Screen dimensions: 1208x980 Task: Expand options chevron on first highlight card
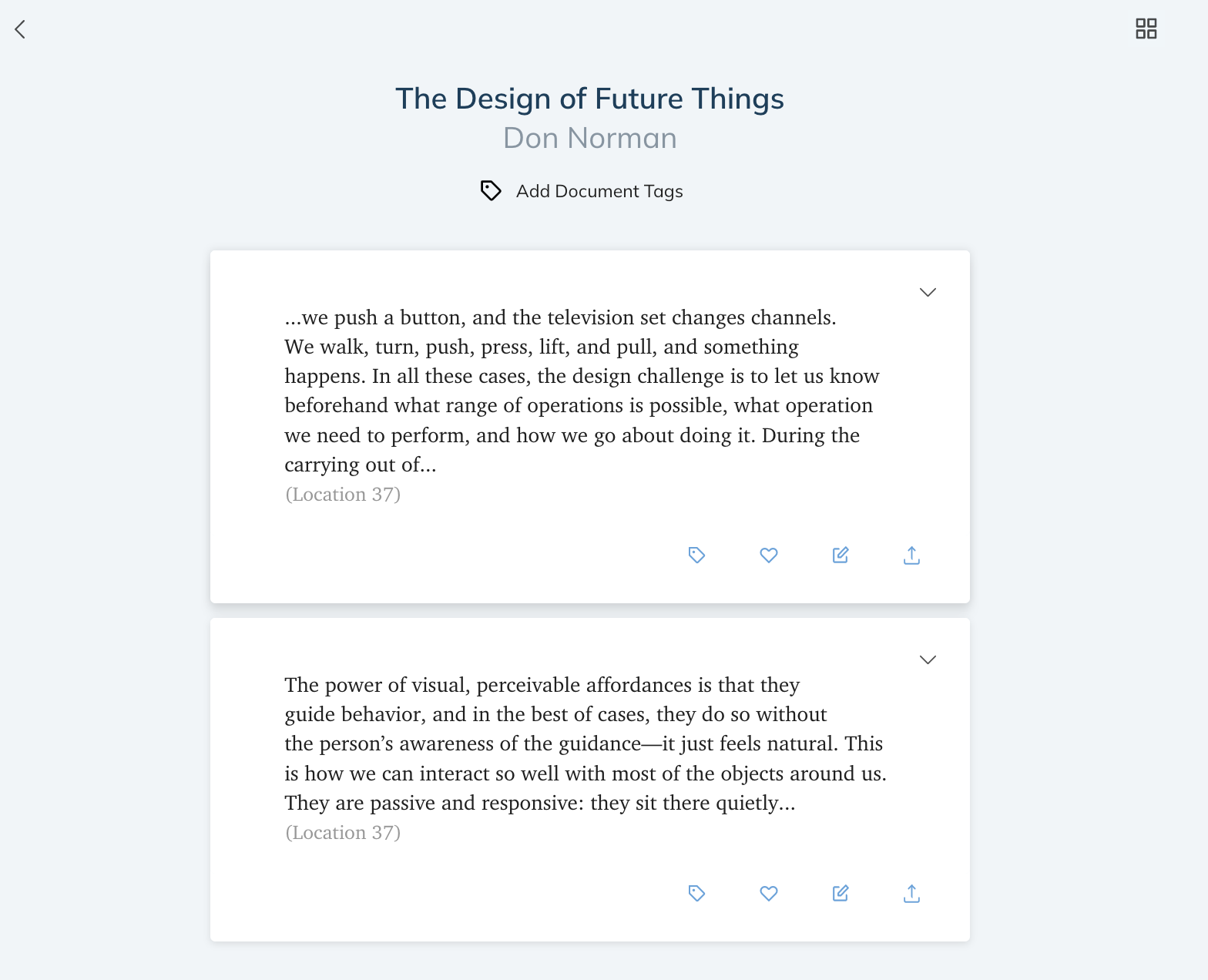pos(928,292)
